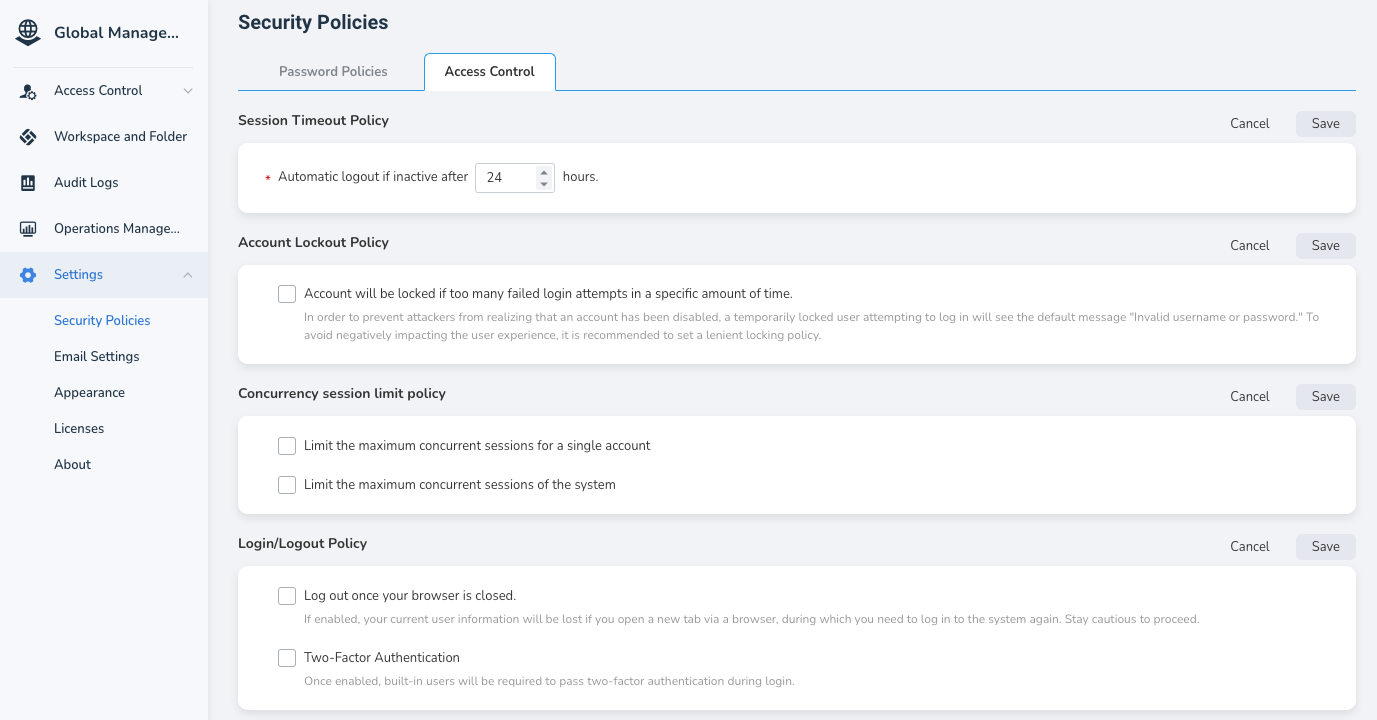Click the Operations Management chart icon
1377x720 pixels.
(x=28, y=229)
